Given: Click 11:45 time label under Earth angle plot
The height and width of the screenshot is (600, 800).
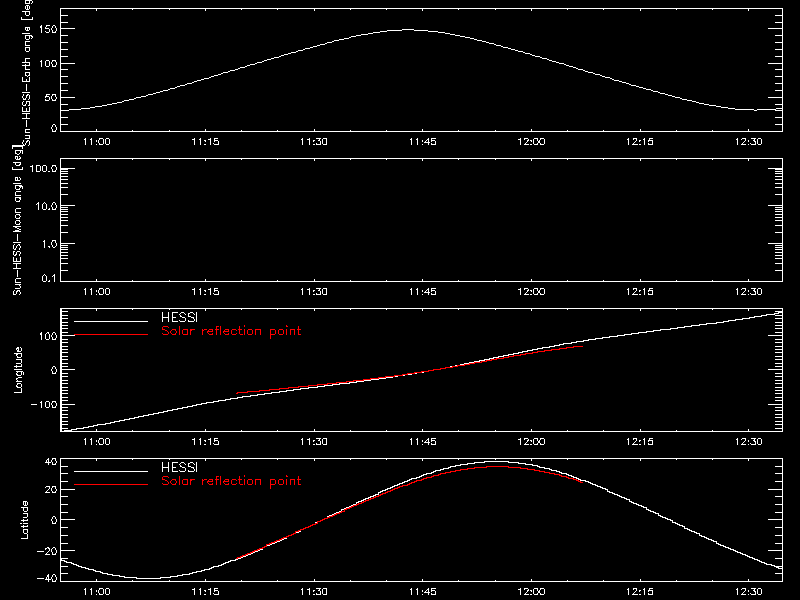Looking at the screenshot, I should coord(422,142).
